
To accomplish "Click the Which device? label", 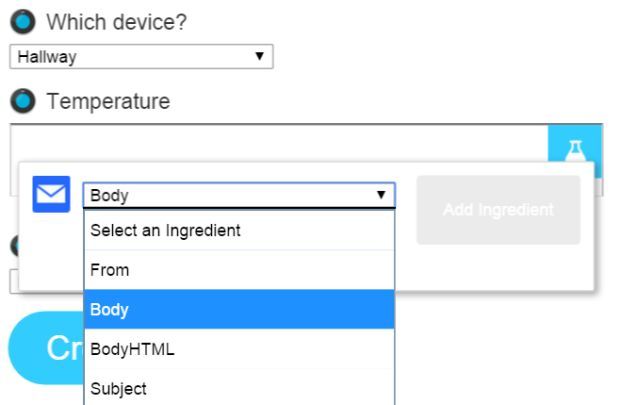I will coord(117,22).
